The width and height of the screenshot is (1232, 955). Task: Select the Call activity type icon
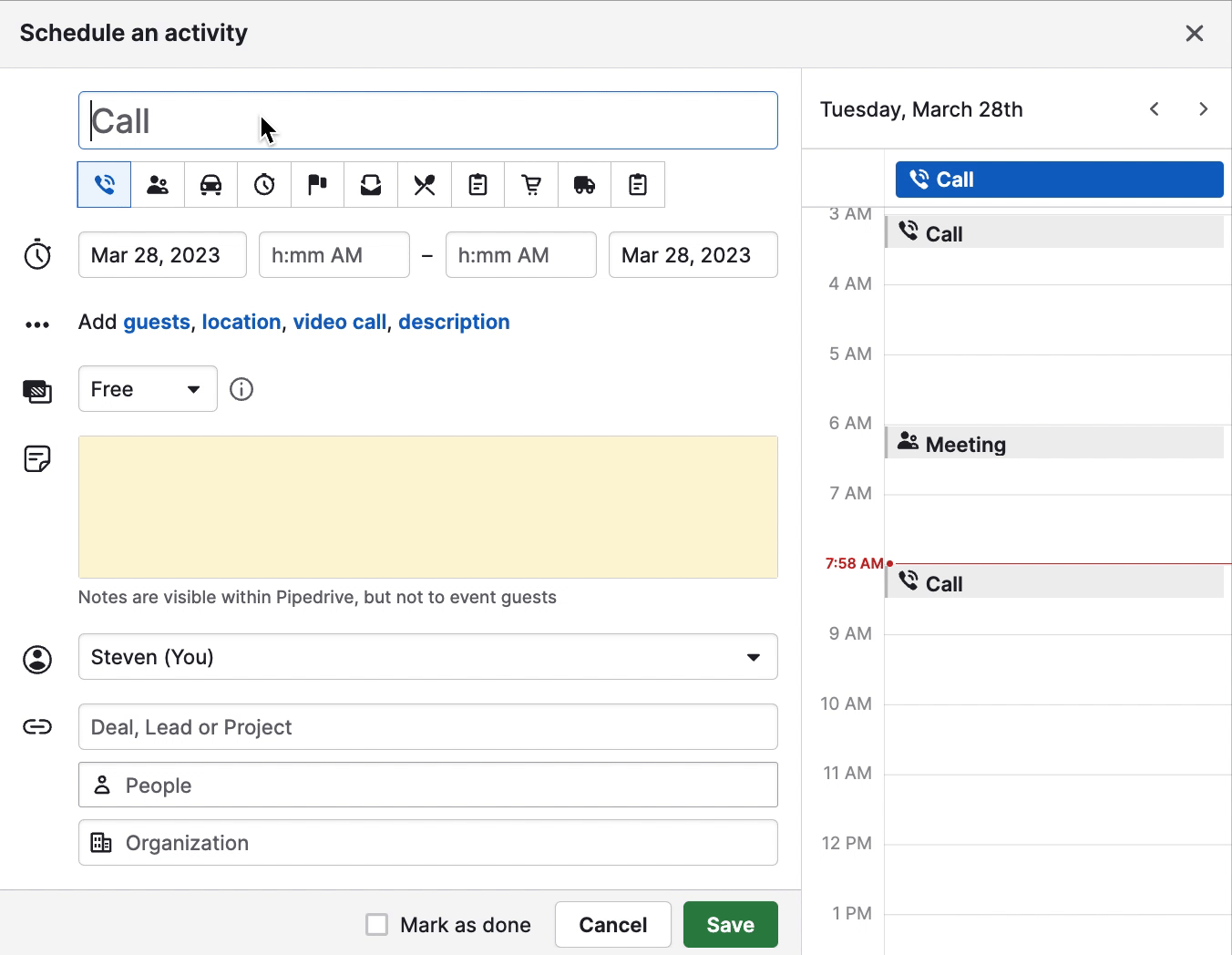click(105, 185)
